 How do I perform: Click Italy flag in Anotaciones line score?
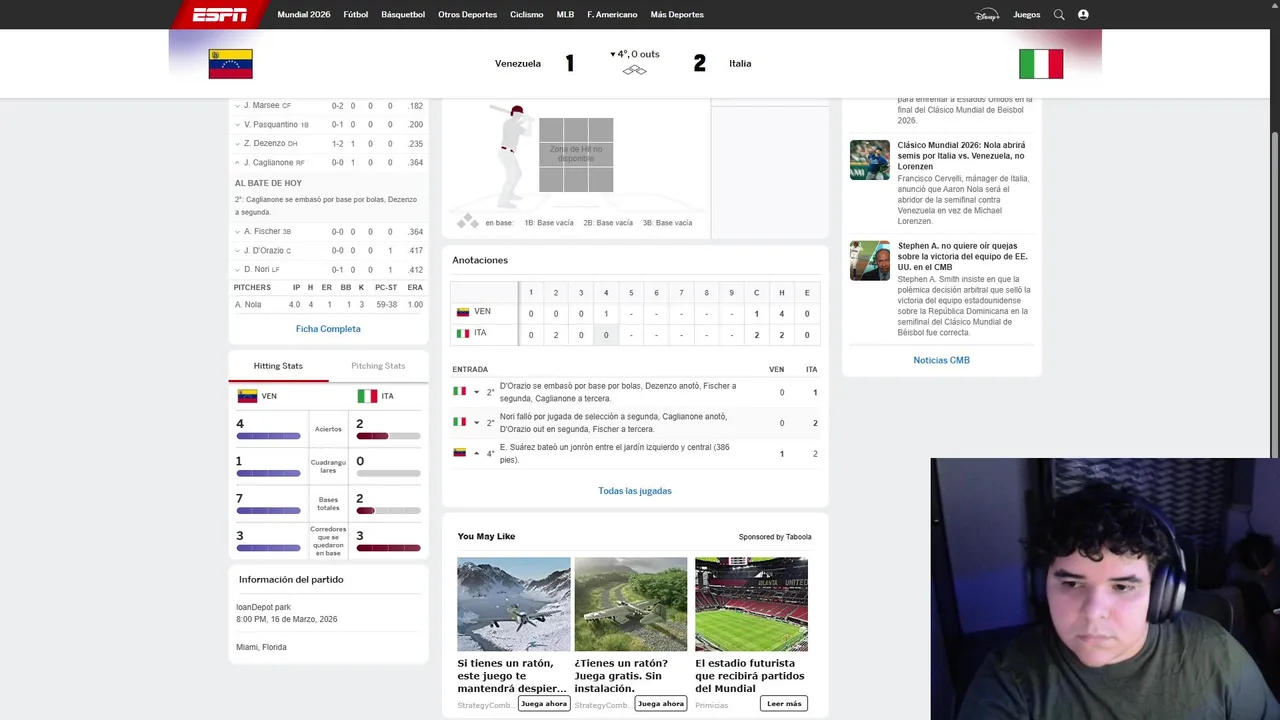click(463, 333)
